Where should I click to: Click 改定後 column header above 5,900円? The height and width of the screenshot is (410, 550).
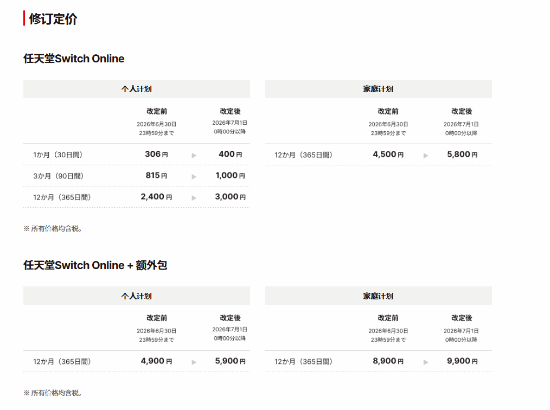coord(230,318)
